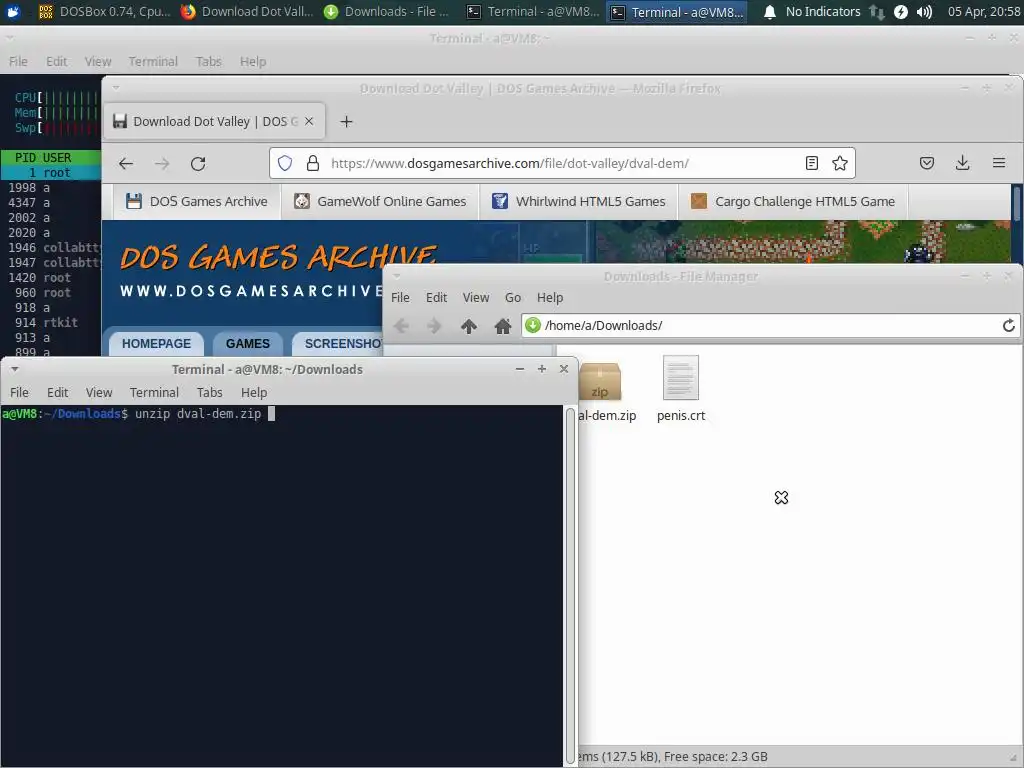Open file manager window menu arrow
The image size is (1024, 768).
tap(396, 276)
